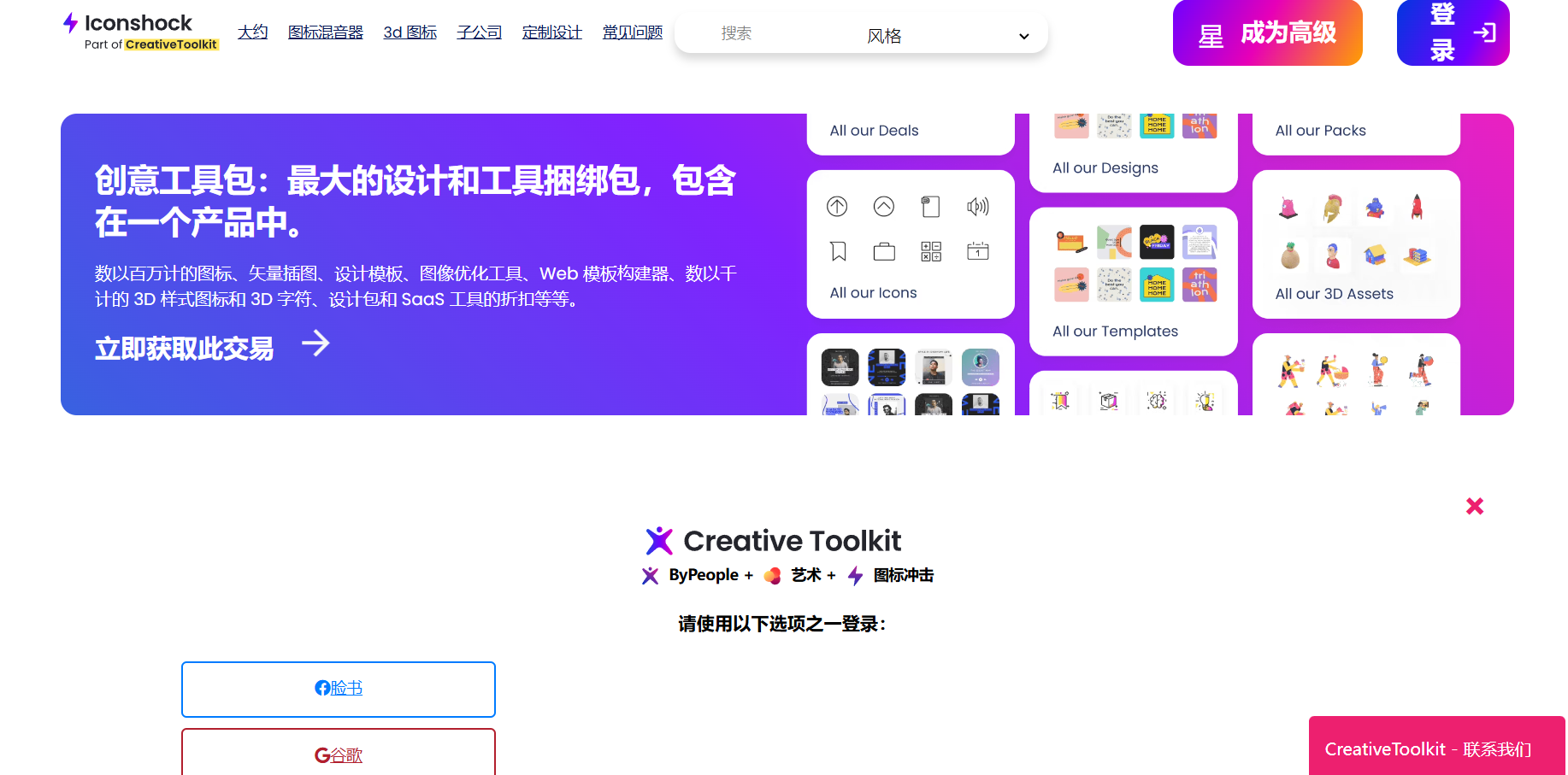Viewport: 1568px width, 775px height.
Task: Click the briefcase icon in Icons card
Action: click(x=884, y=251)
